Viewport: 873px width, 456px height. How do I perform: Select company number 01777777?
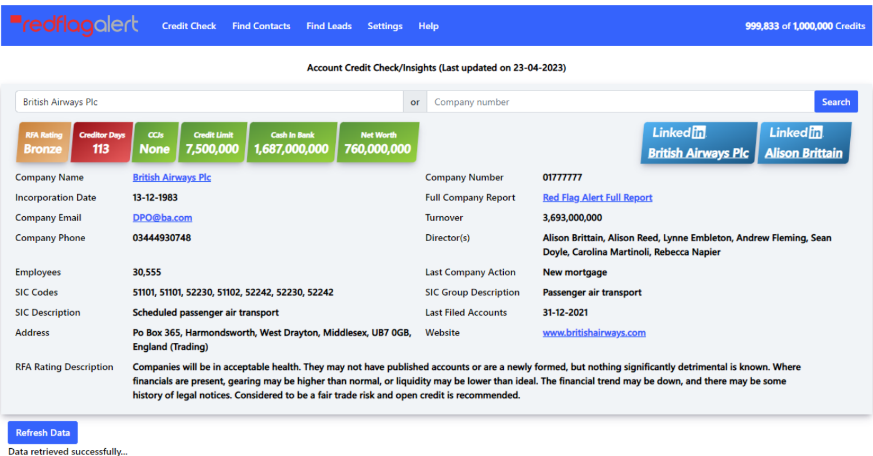(x=562, y=178)
